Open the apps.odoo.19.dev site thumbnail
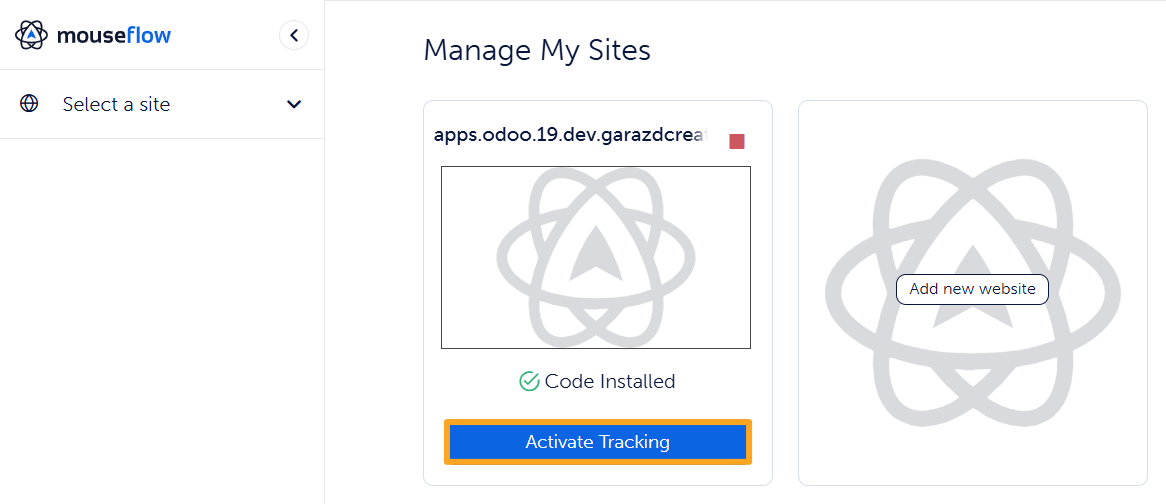1166x504 pixels. click(x=596, y=257)
